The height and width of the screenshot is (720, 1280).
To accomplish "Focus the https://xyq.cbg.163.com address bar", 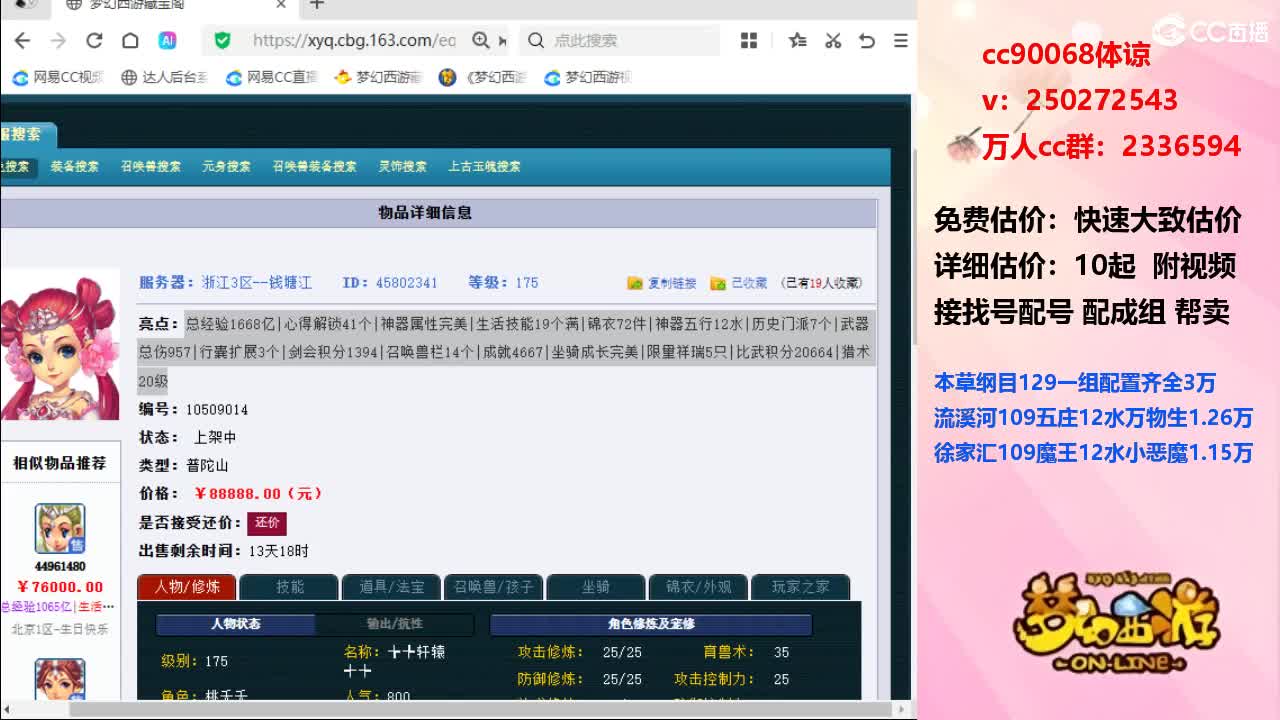I will [x=354, y=40].
